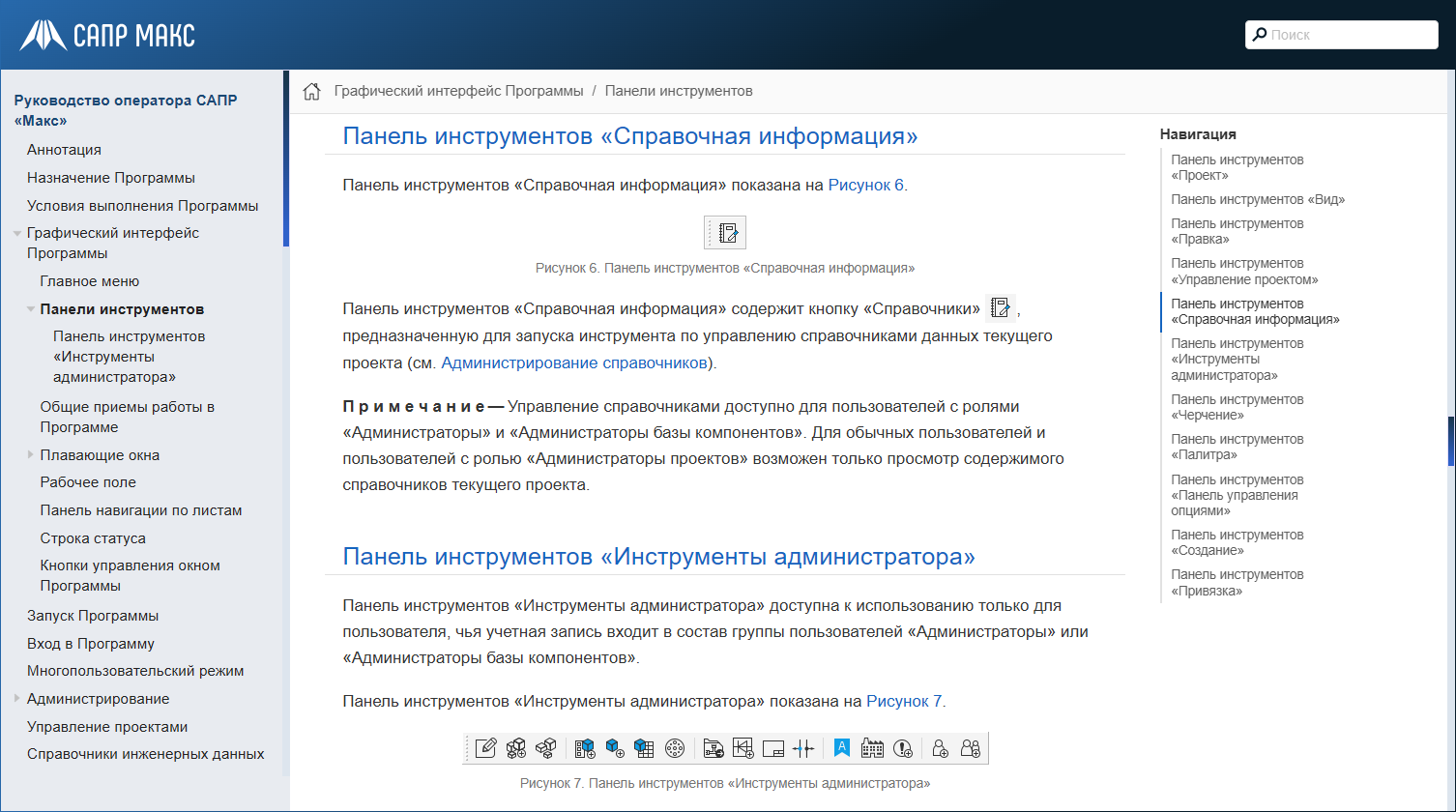Screen dimensions: 1456x812
Task: Click the Справочники notebook icon in Рисунок 6
Action: (728, 232)
